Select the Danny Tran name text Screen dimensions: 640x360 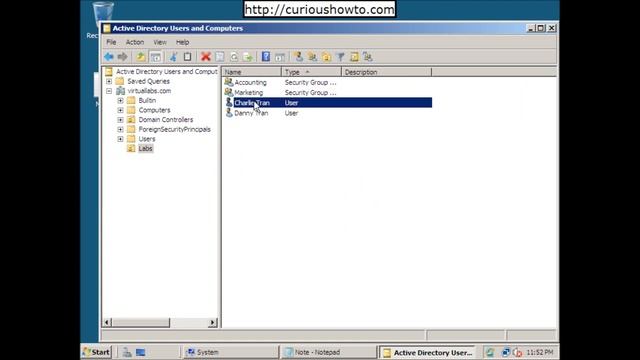click(251, 113)
